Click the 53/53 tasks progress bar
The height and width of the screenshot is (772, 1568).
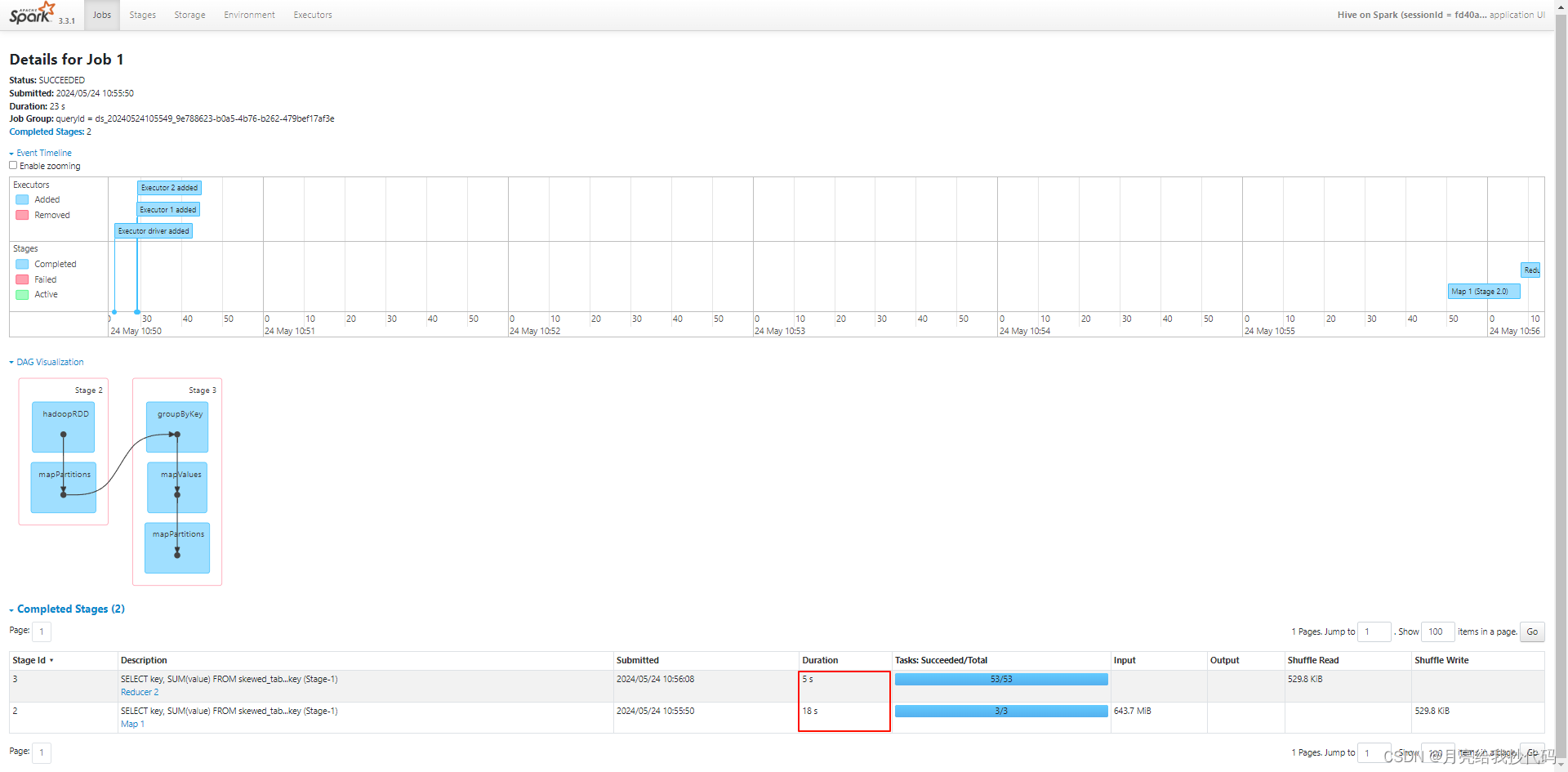[x=1001, y=679]
